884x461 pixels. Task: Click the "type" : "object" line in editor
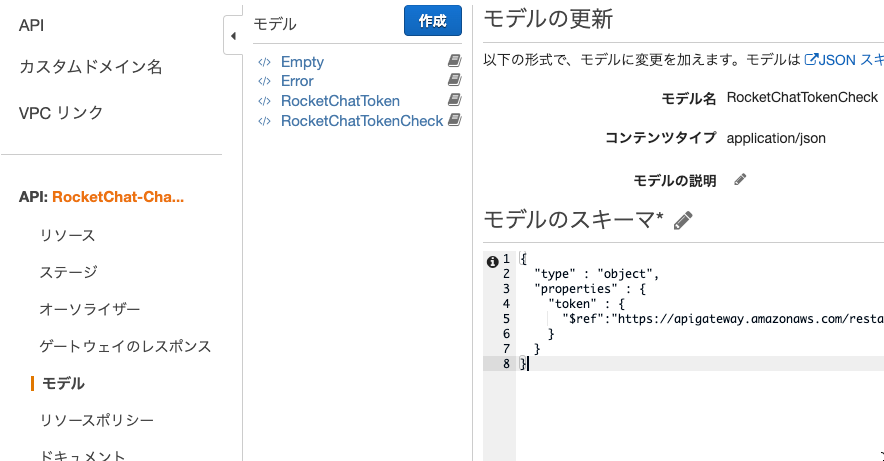(x=596, y=274)
